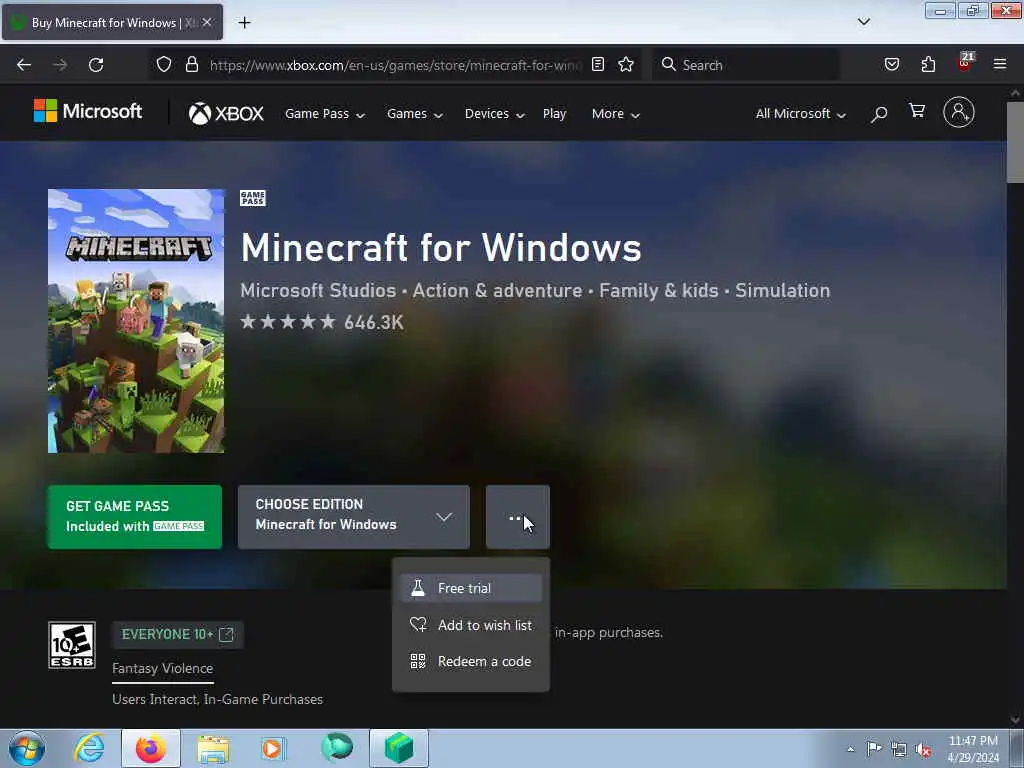This screenshot has height=768, width=1024.
Task: Click the browser Search box
Action: (x=745, y=65)
